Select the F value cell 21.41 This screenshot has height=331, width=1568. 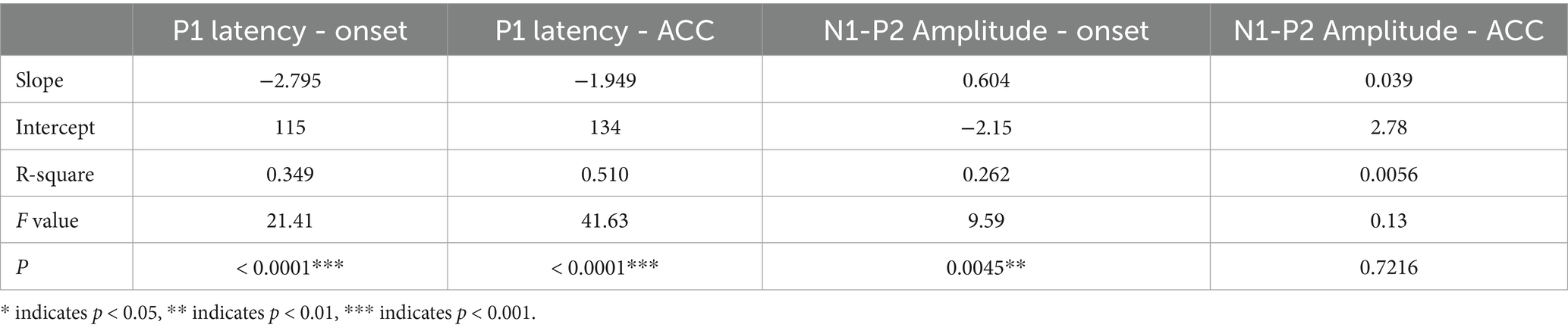(x=290, y=221)
